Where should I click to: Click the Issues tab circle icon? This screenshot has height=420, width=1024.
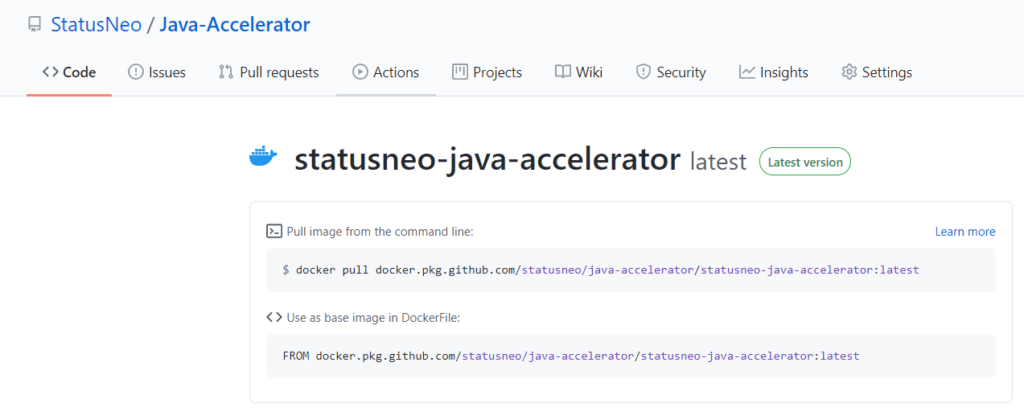pos(136,72)
